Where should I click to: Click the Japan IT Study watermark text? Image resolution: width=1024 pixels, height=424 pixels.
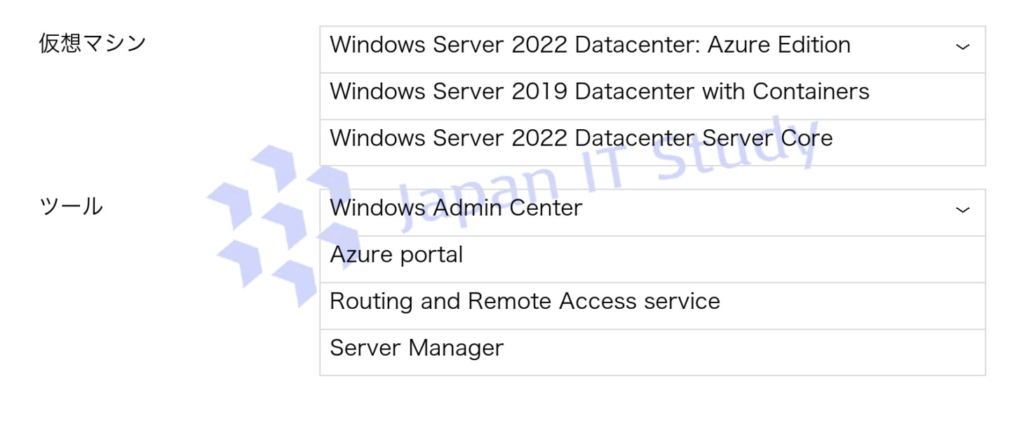coord(590,180)
